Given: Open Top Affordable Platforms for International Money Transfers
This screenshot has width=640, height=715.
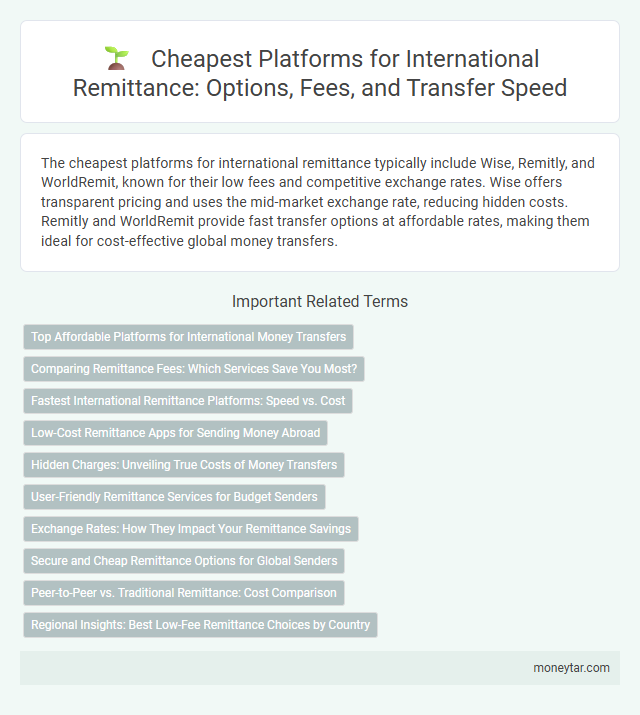Looking at the screenshot, I should click(x=188, y=337).
